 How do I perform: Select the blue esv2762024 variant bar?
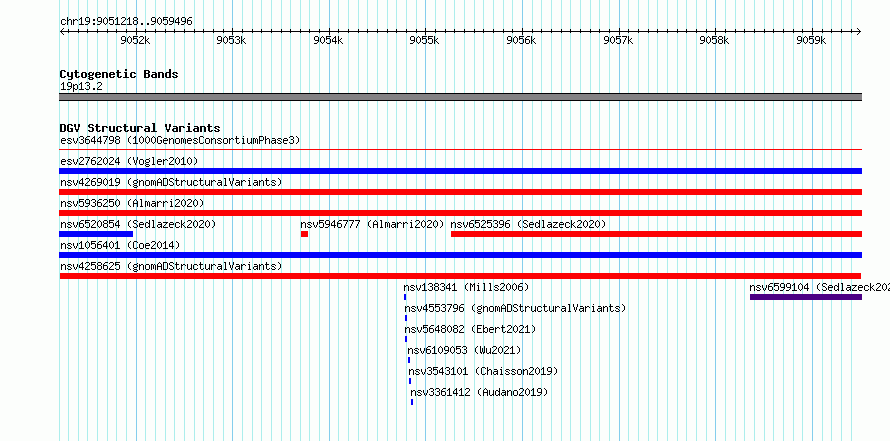460,171
